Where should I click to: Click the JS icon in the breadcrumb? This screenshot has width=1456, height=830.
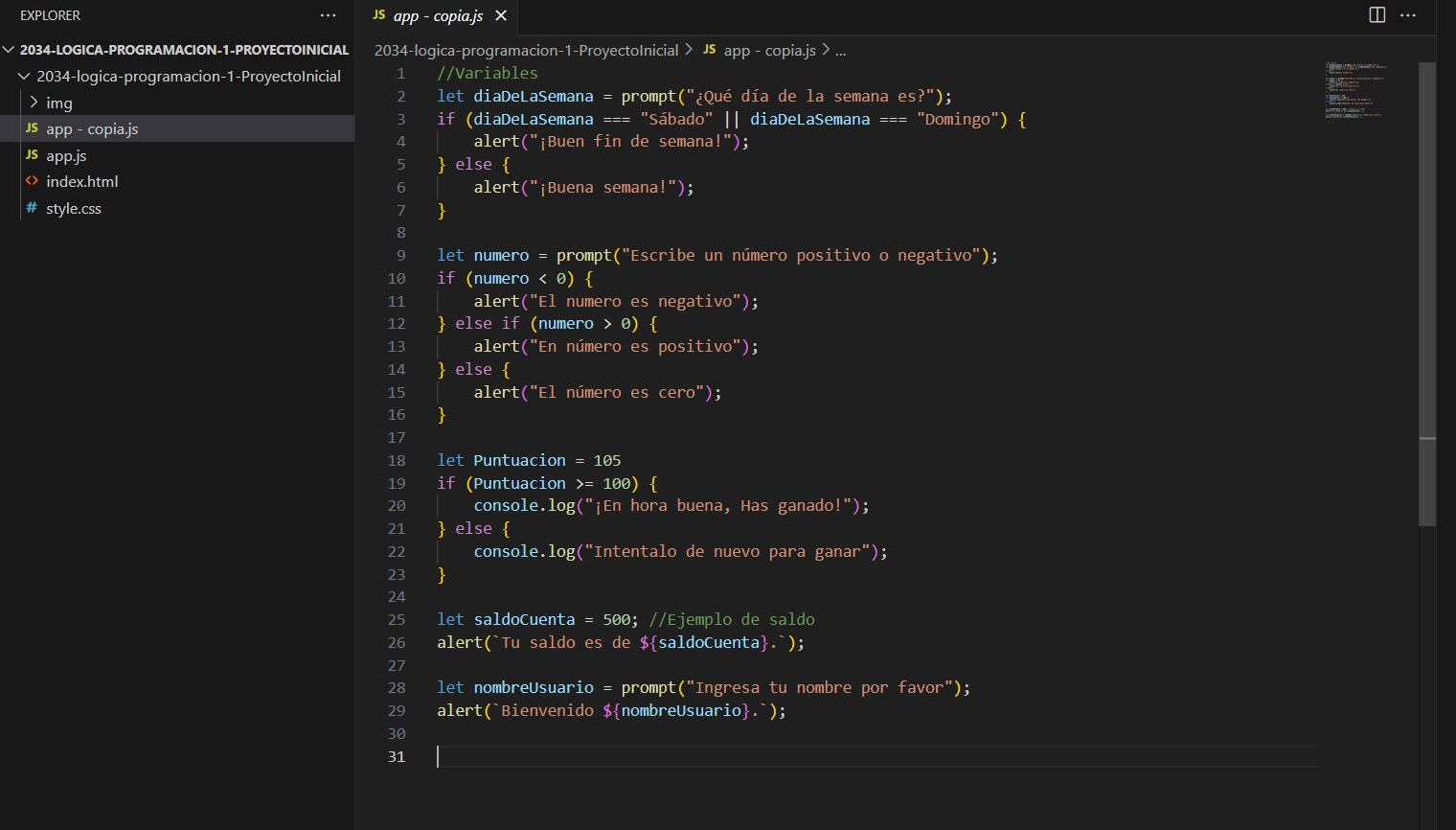pyautogui.click(x=710, y=50)
